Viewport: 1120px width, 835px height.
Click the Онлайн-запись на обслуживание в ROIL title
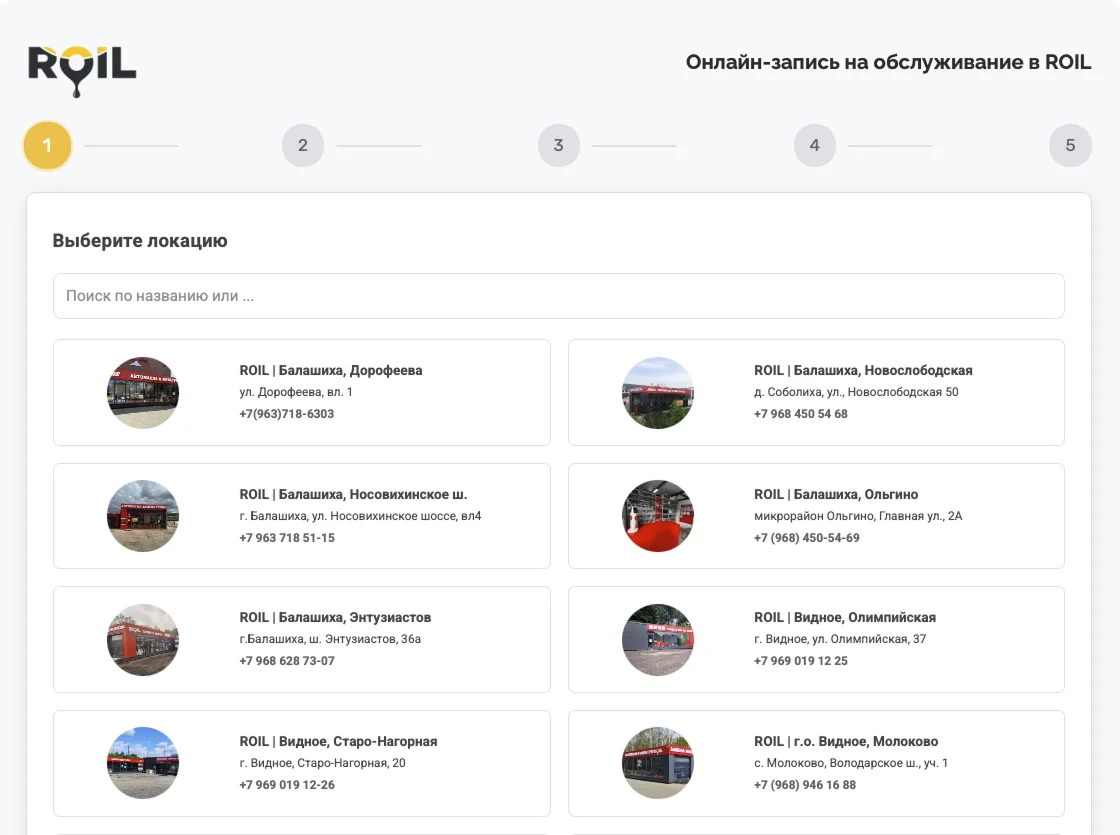pos(889,63)
